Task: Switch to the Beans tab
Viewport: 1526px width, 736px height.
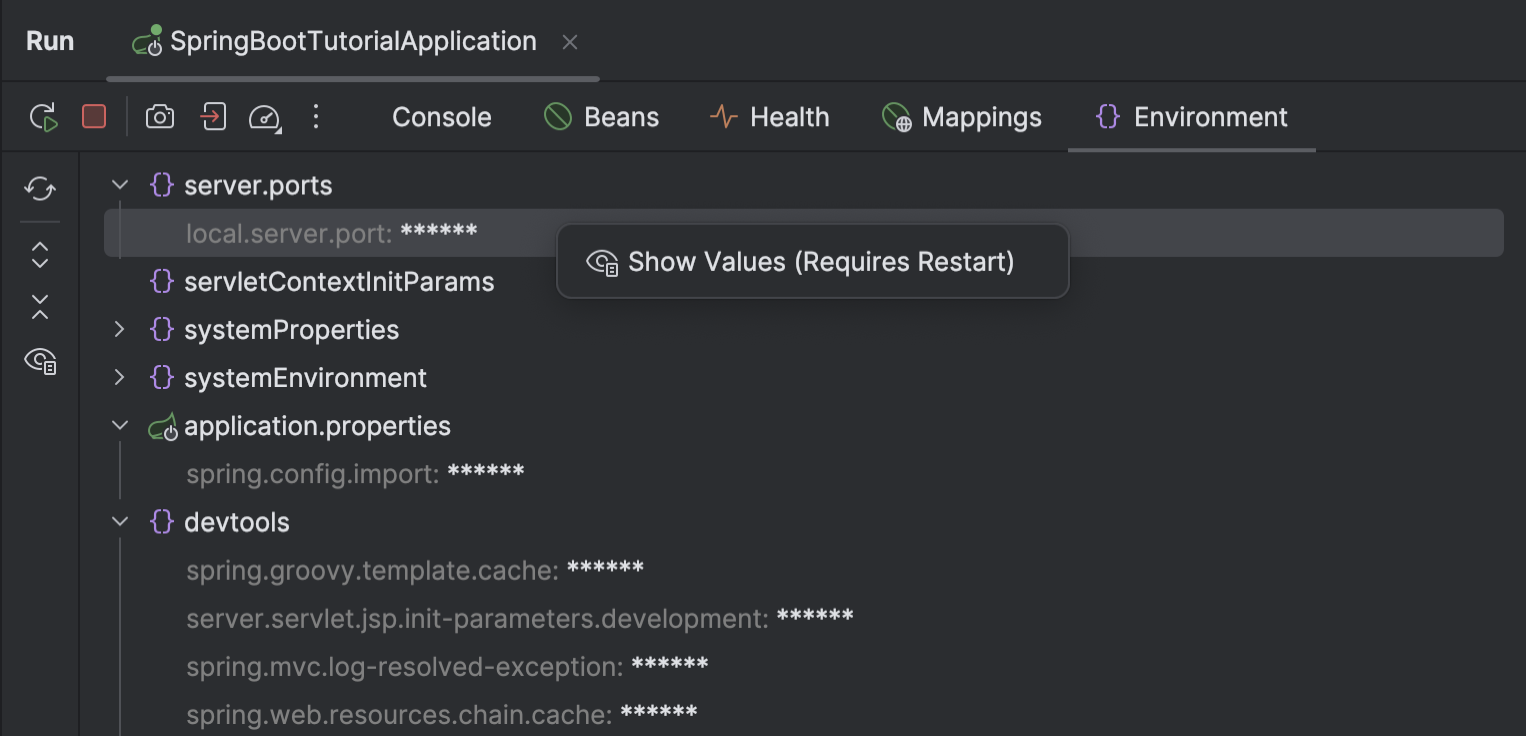Action: [601, 117]
